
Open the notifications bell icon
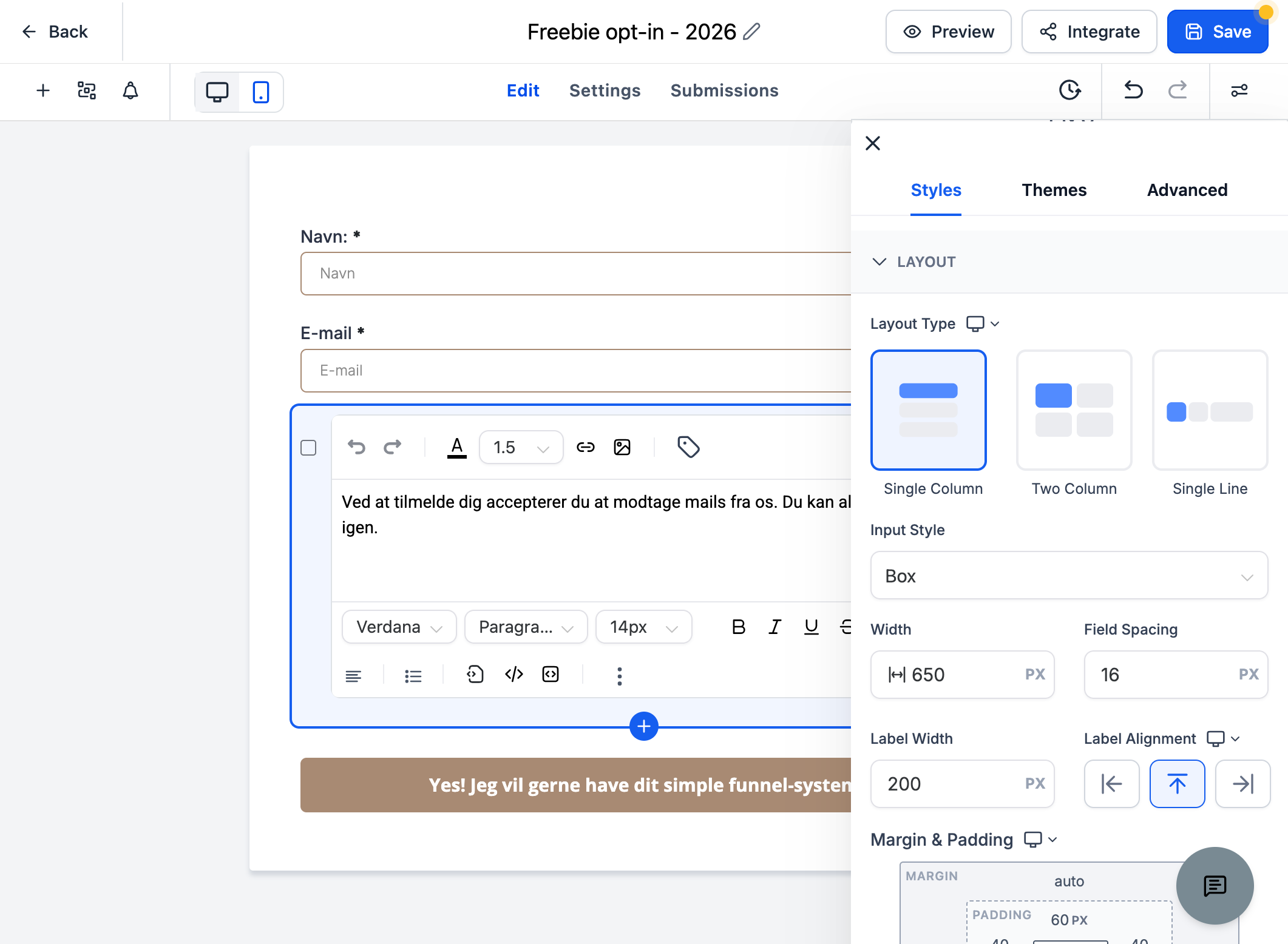pyautogui.click(x=130, y=90)
